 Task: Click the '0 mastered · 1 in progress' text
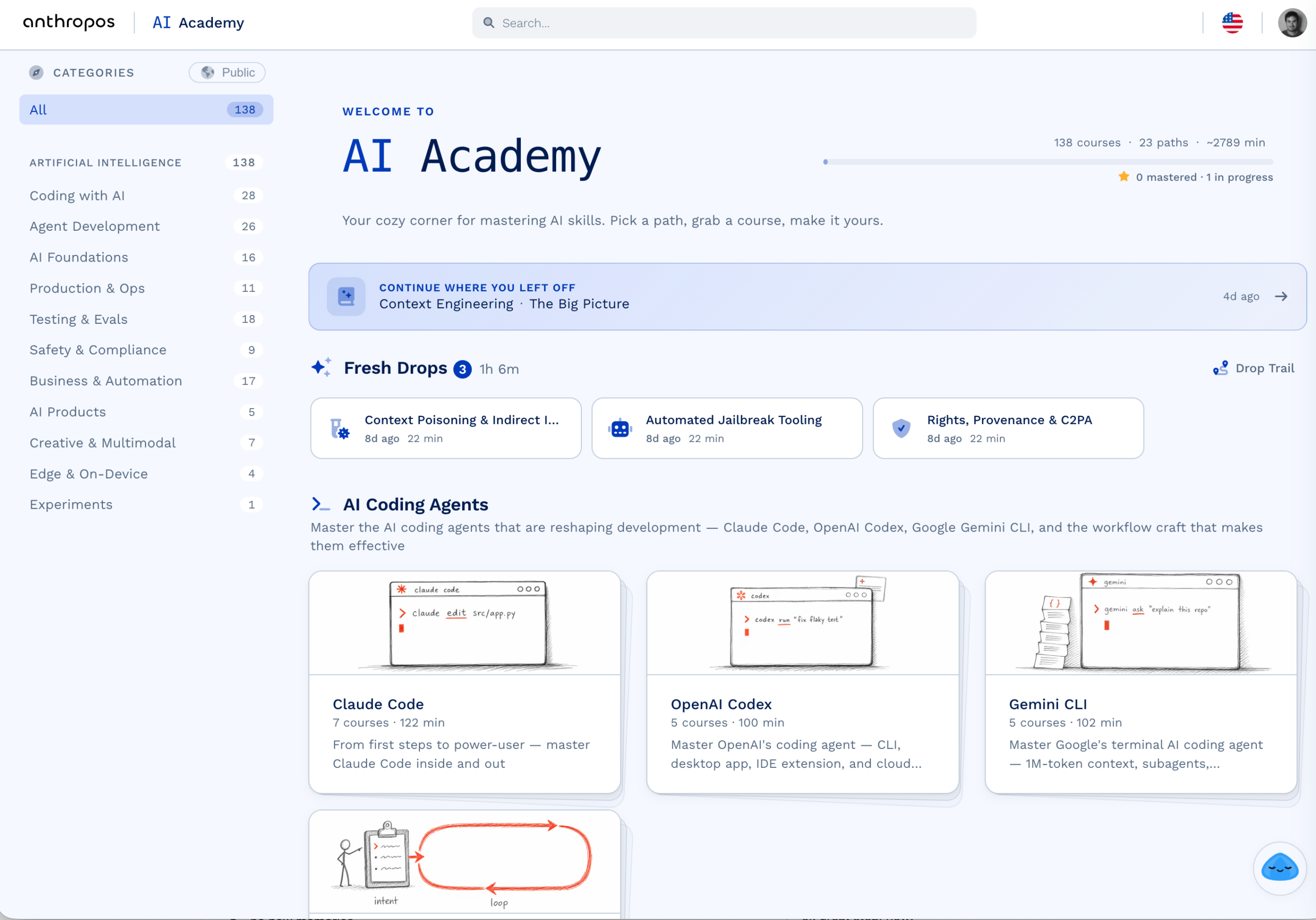click(1204, 177)
